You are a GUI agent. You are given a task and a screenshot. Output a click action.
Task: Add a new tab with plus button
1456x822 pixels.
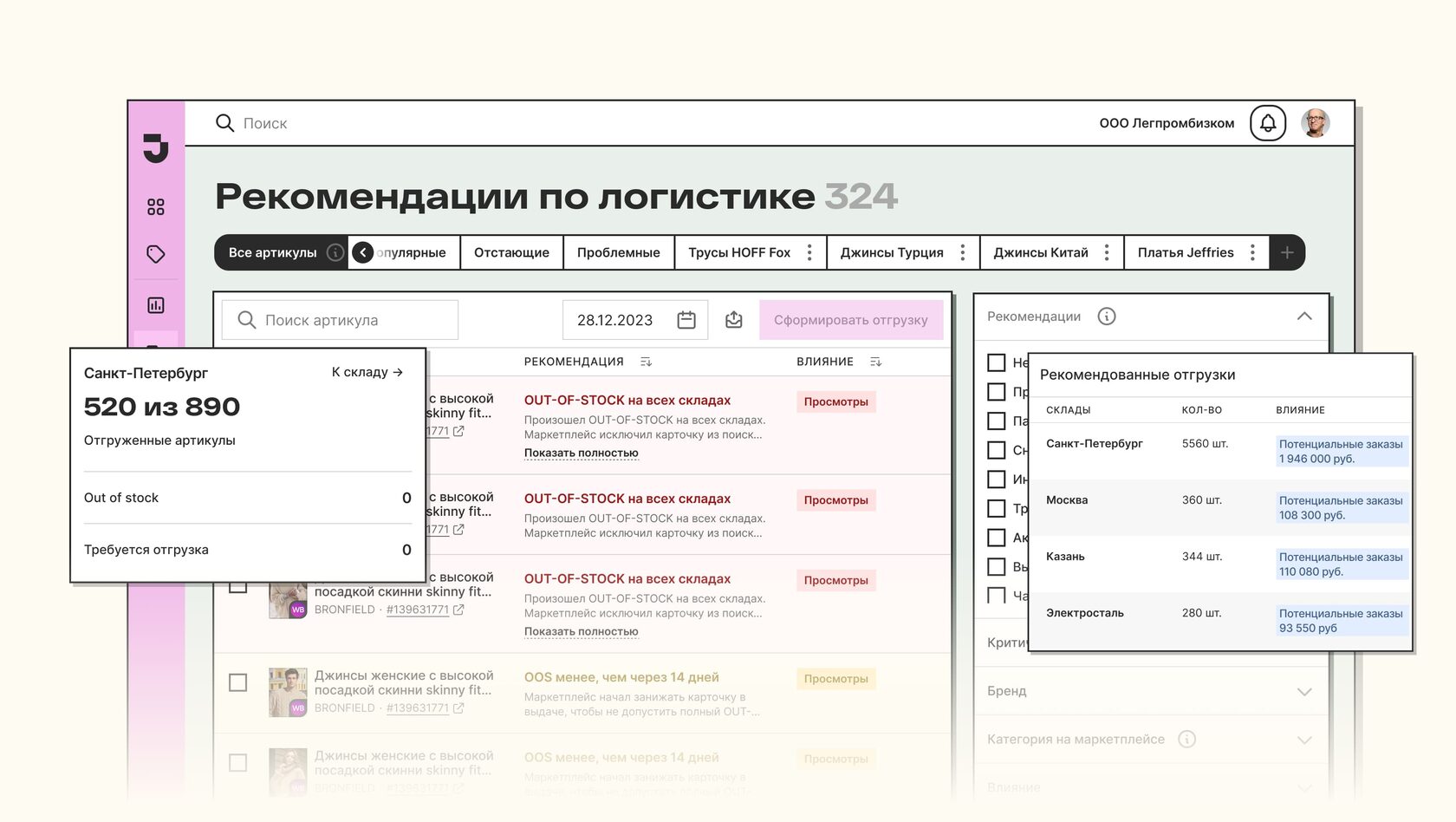pos(1287,252)
